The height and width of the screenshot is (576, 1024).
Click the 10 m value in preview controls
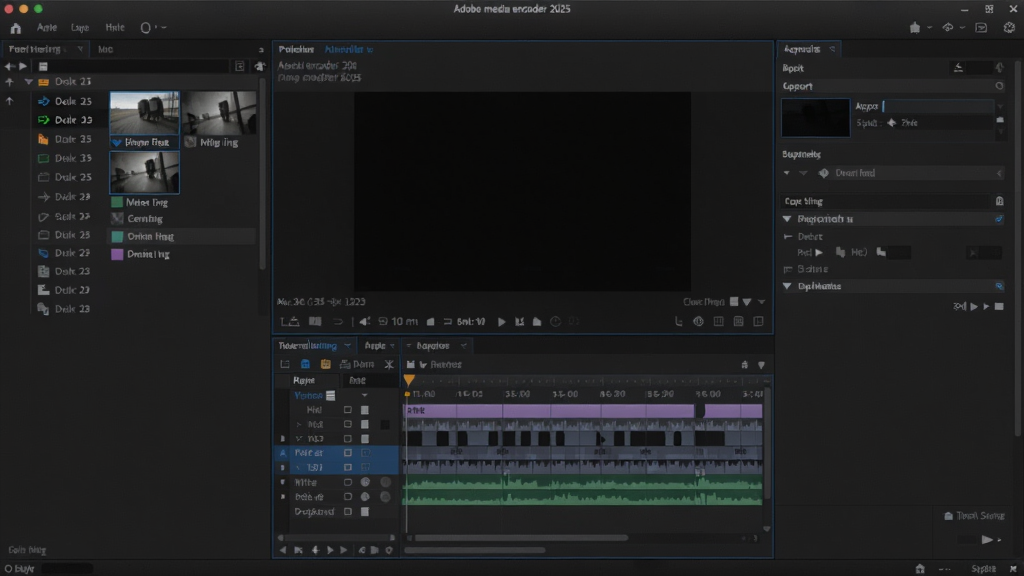(x=404, y=321)
